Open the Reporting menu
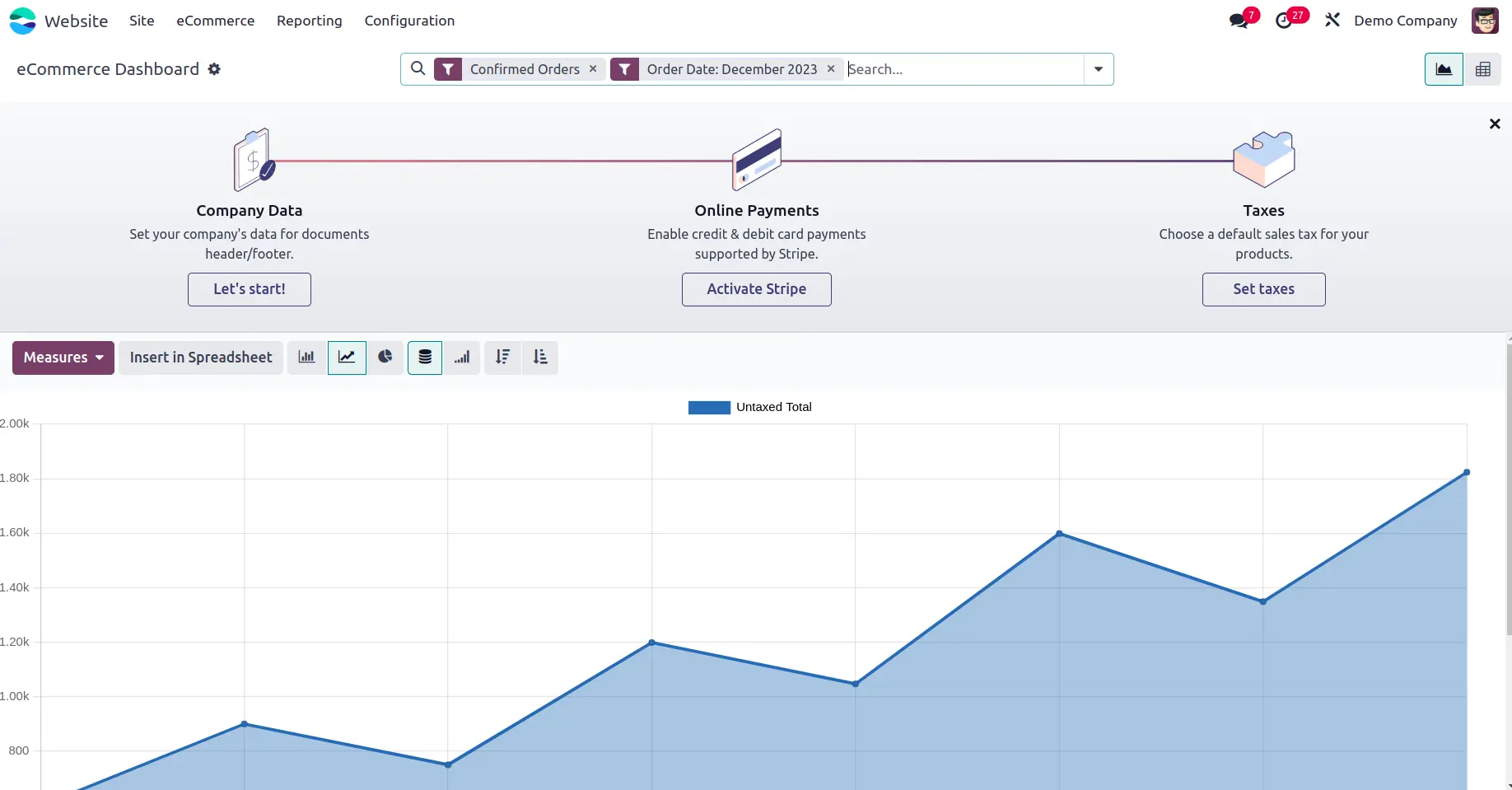1512x790 pixels. coord(309,21)
